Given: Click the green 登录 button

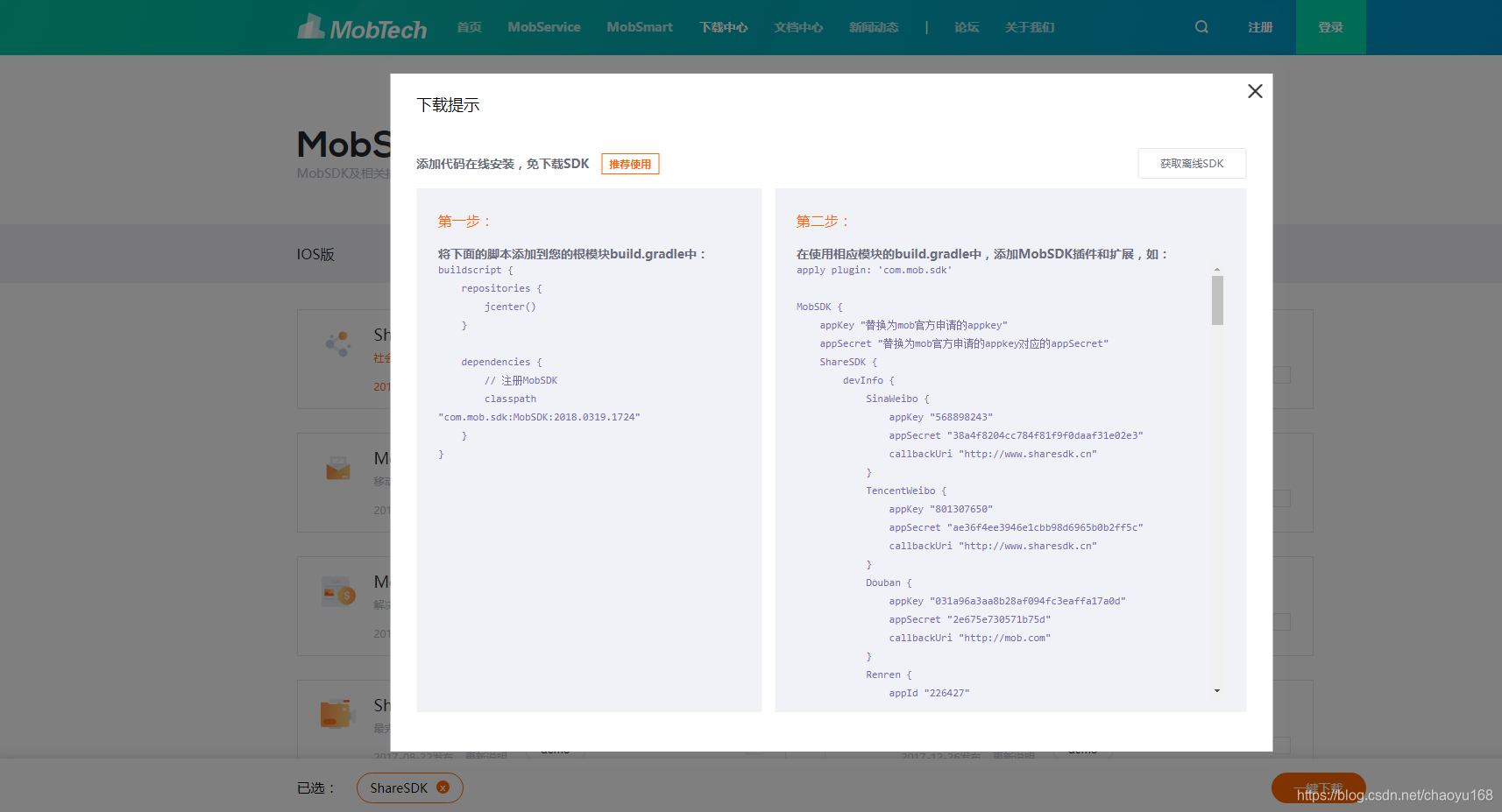Looking at the screenshot, I should point(1331,27).
